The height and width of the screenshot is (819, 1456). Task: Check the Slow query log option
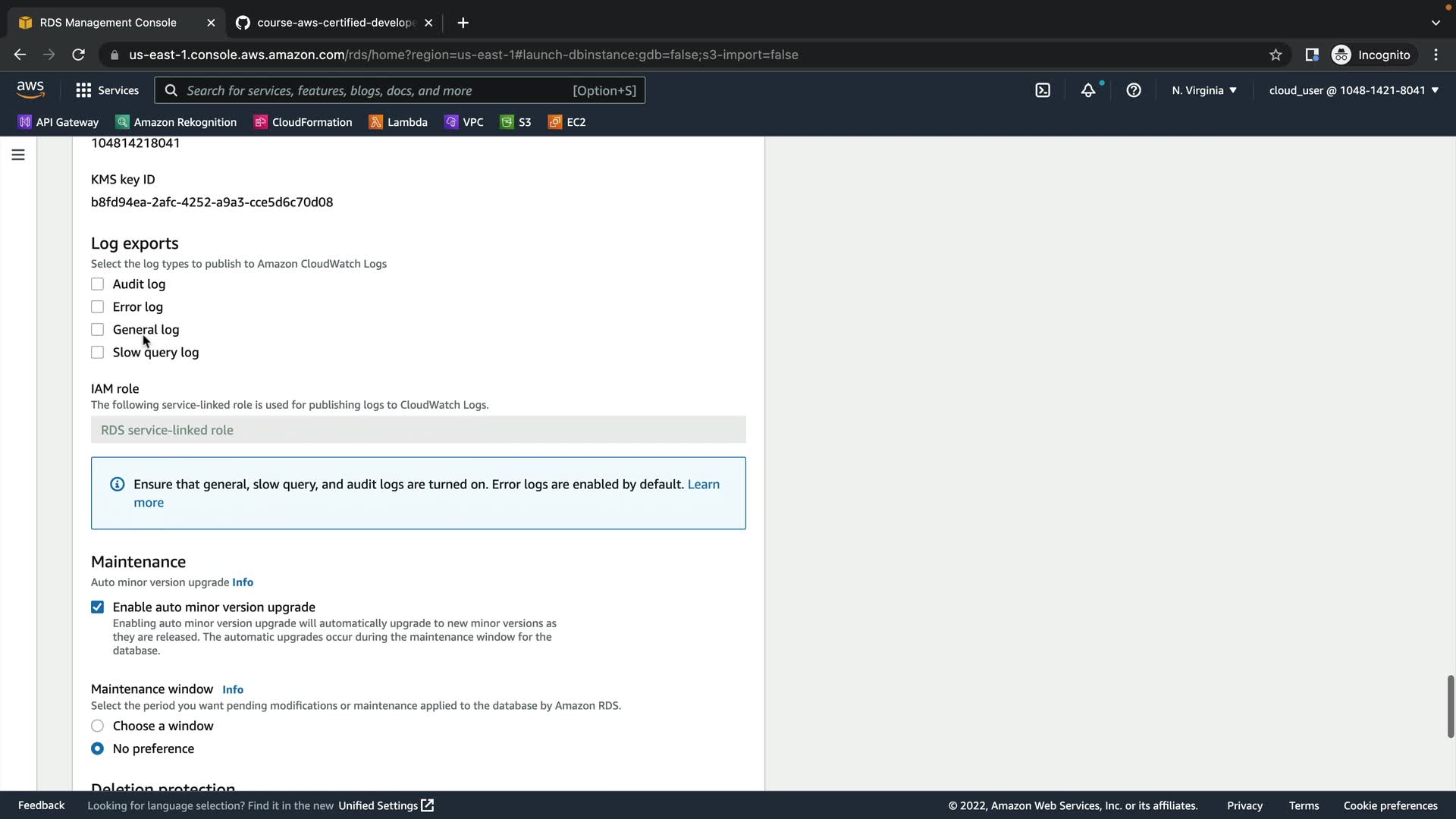[x=97, y=353]
